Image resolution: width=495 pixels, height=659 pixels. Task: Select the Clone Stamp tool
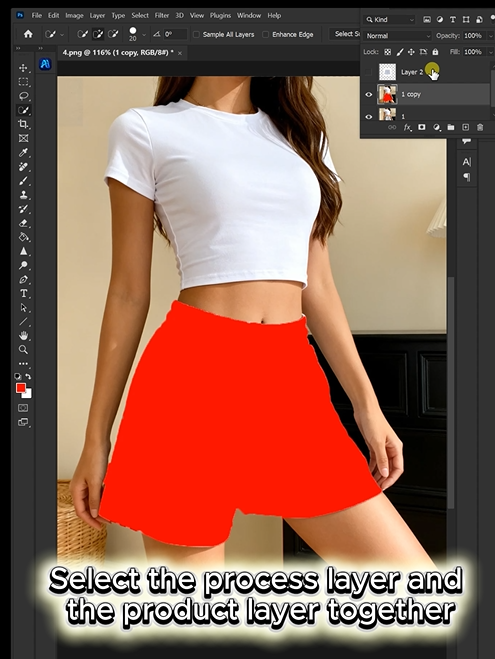(x=23, y=195)
